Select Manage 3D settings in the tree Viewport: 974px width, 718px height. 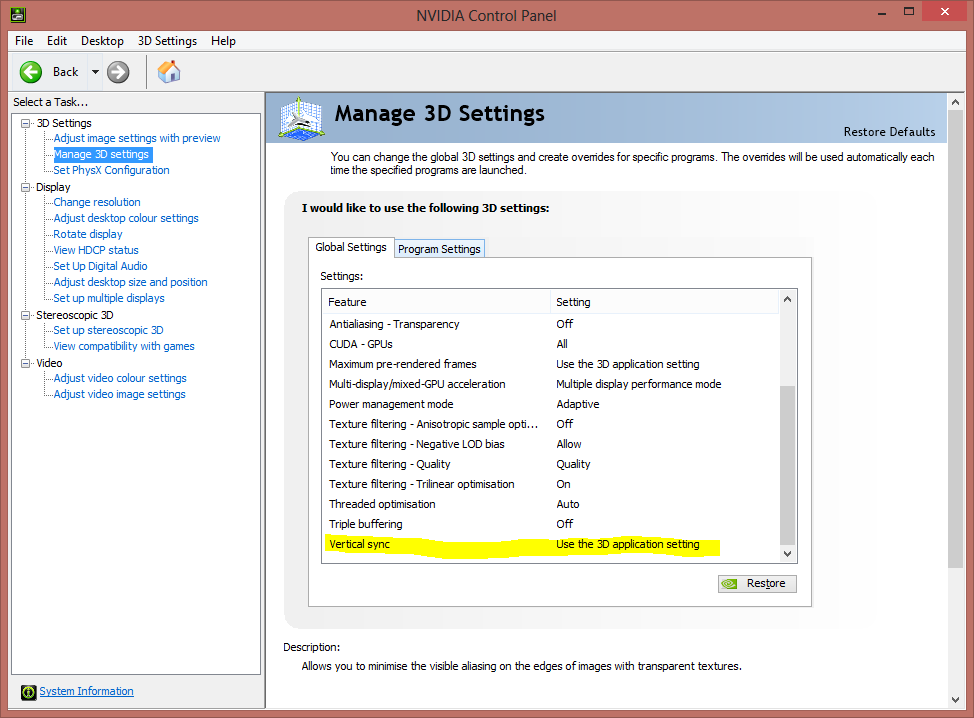point(101,154)
